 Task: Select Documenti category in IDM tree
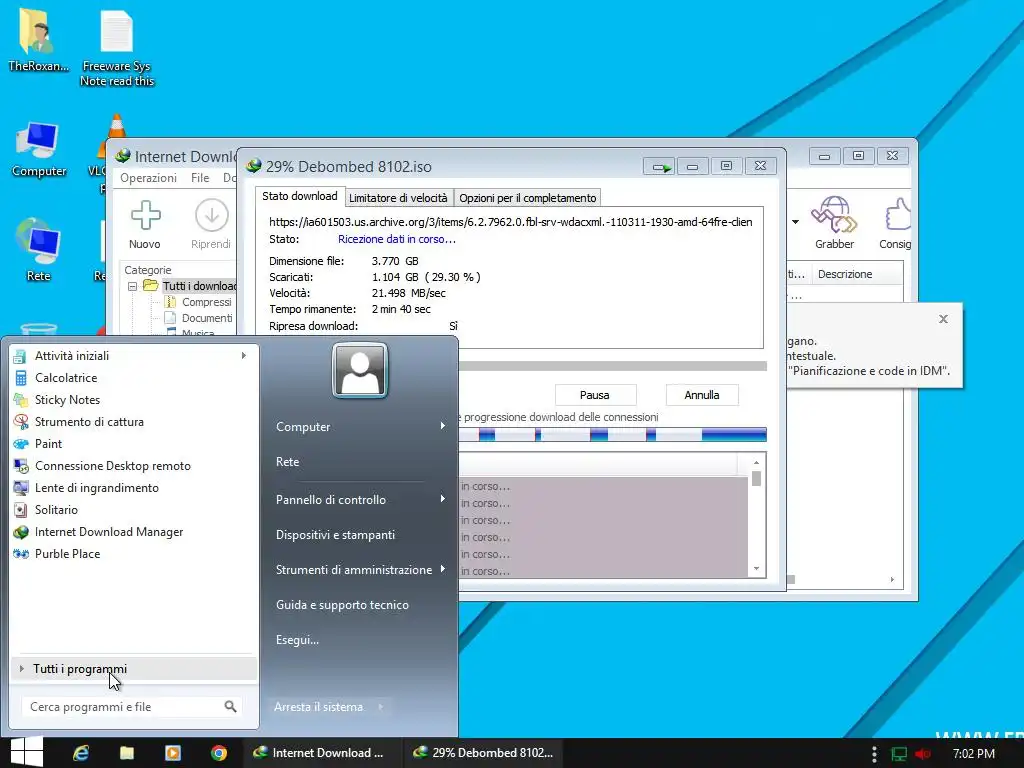[206, 318]
